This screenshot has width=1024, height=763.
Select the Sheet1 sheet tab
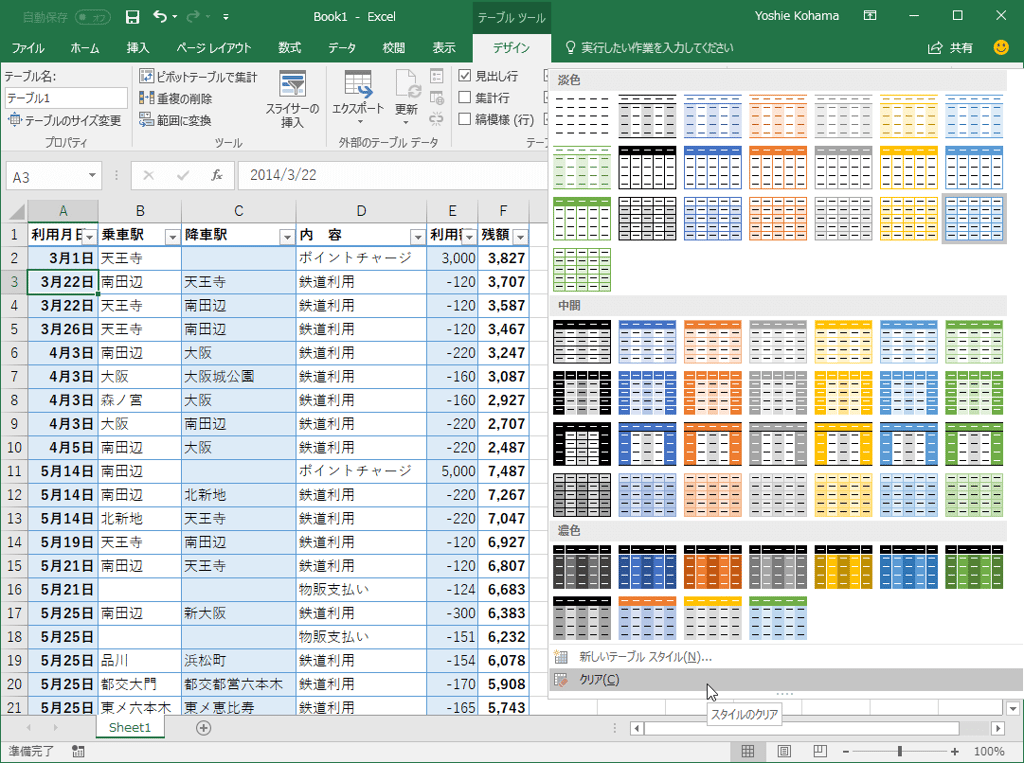(130, 727)
